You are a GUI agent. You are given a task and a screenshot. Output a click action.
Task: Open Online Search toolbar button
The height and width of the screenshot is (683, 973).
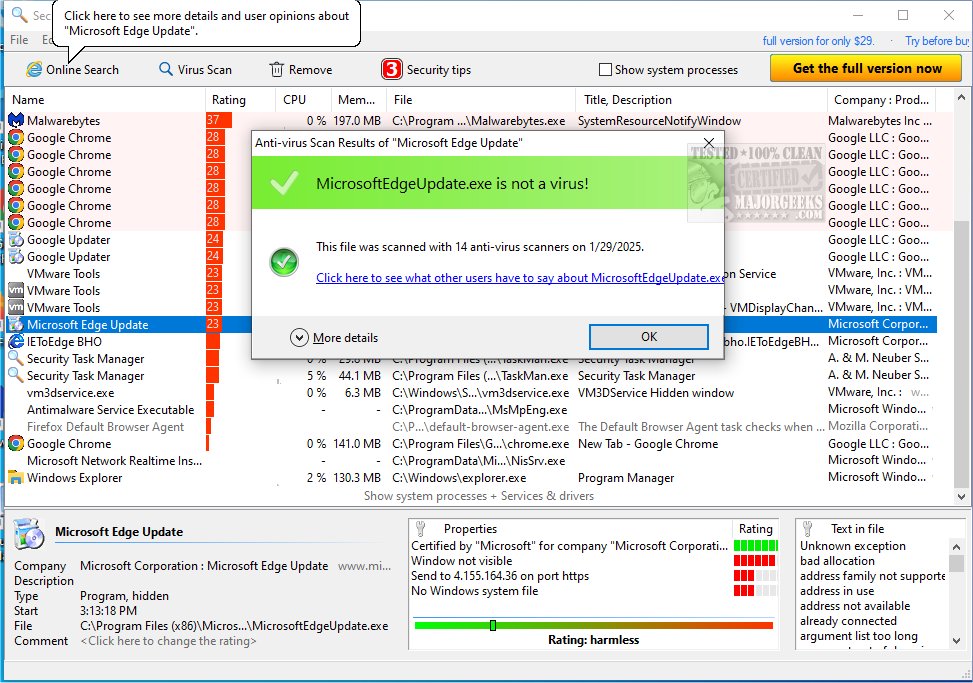72,69
